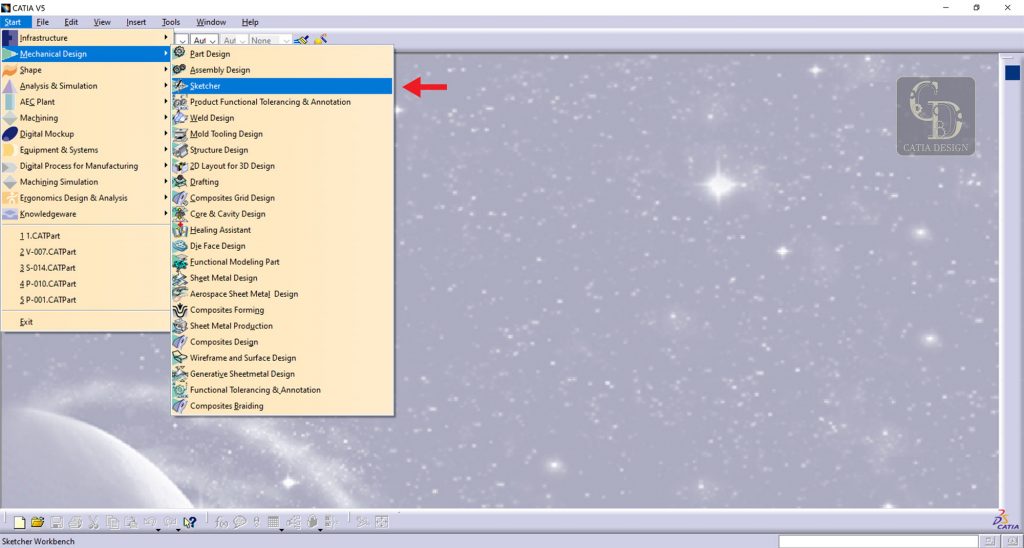Open the Window menu

tap(211, 22)
